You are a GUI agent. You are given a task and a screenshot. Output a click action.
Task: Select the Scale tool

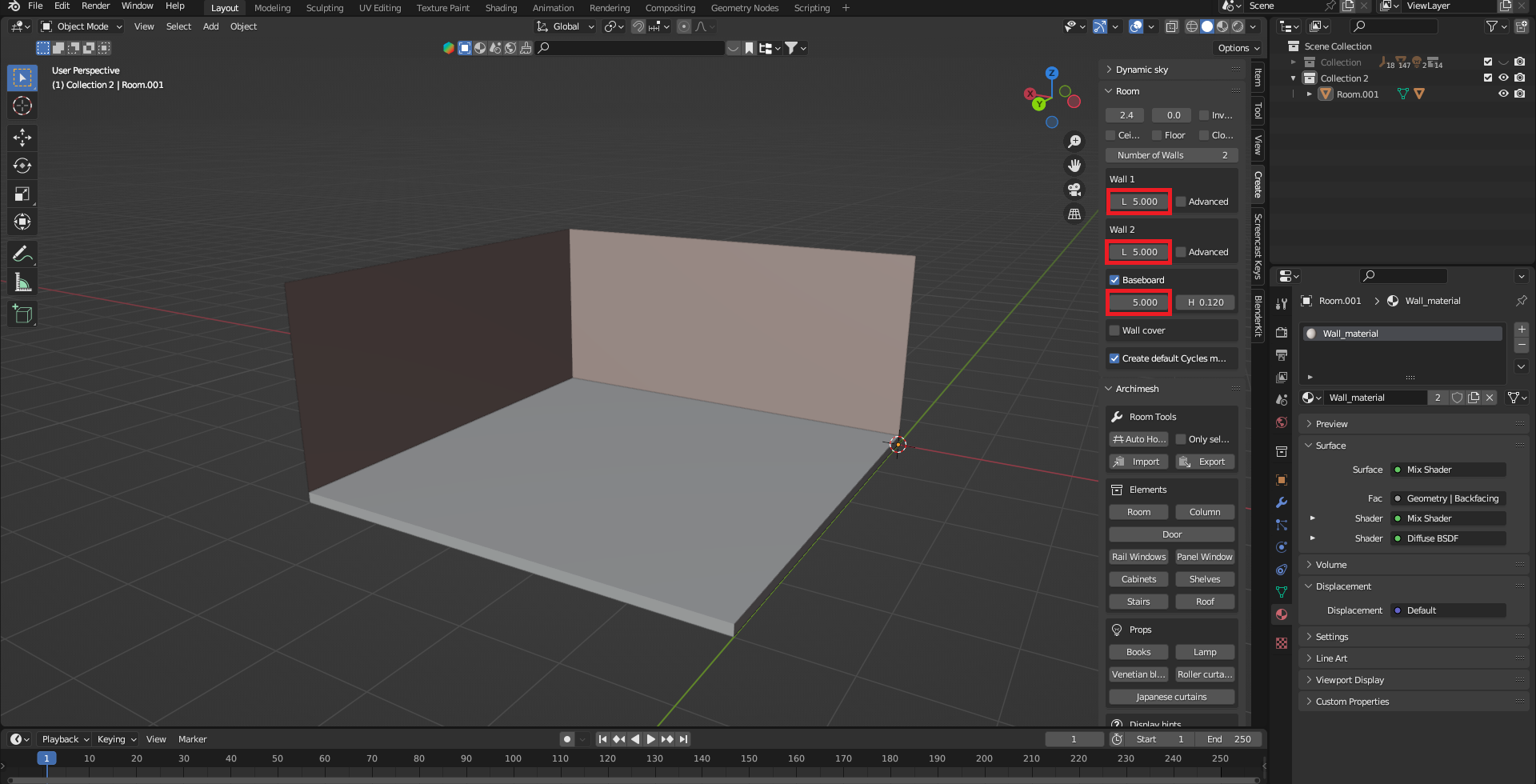pos(22,194)
